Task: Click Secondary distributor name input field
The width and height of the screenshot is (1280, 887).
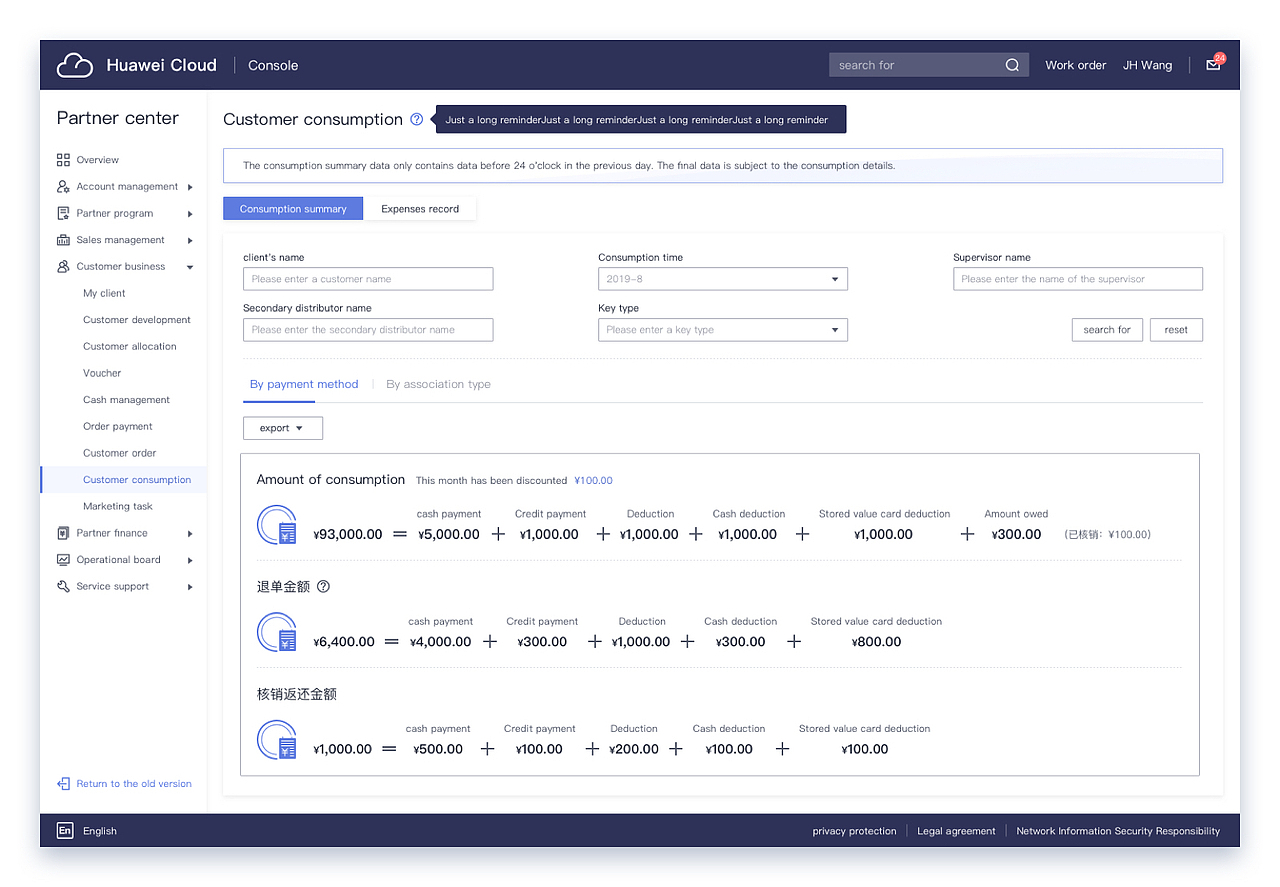Action: pos(368,330)
